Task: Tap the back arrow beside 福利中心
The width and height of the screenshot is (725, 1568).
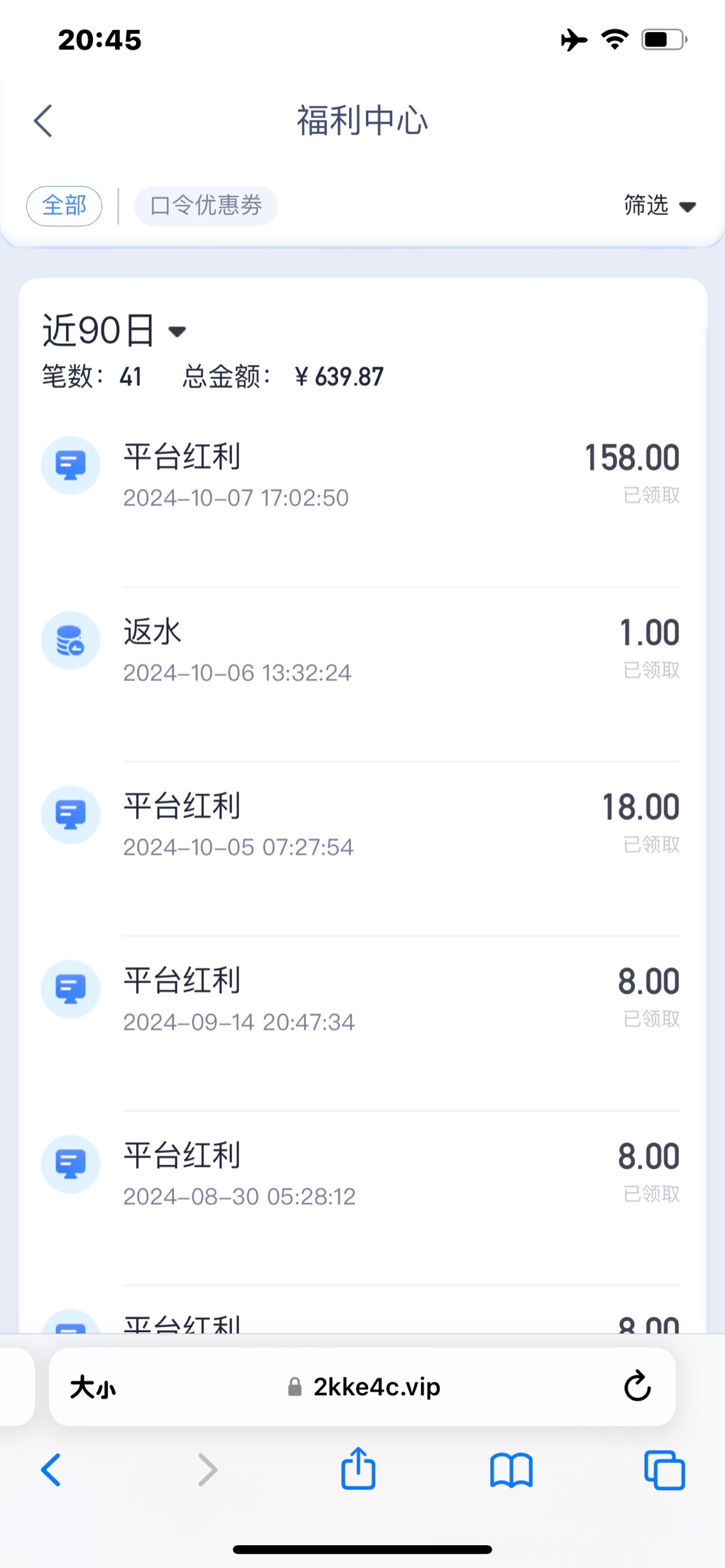Action: tap(43, 121)
